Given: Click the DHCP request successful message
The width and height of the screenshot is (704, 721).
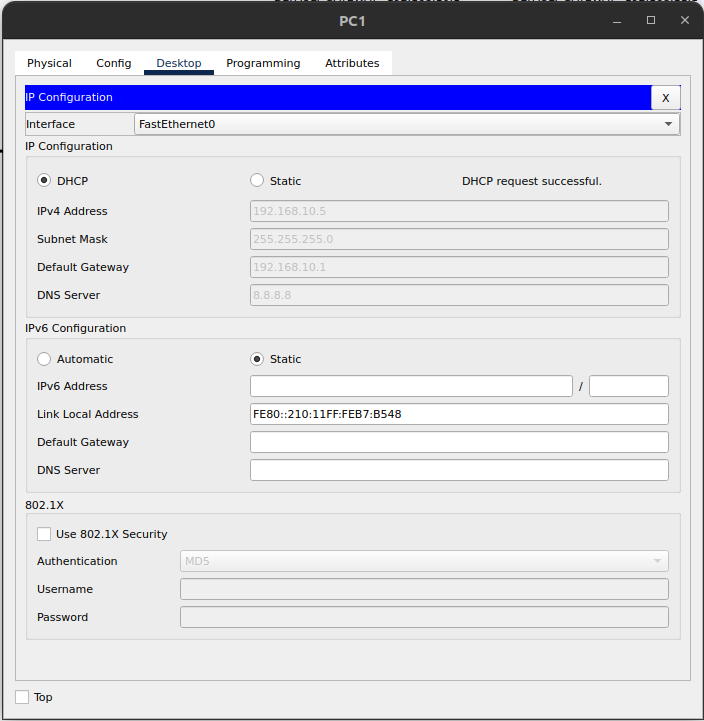Looking at the screenshot, I should pos(532,181).
